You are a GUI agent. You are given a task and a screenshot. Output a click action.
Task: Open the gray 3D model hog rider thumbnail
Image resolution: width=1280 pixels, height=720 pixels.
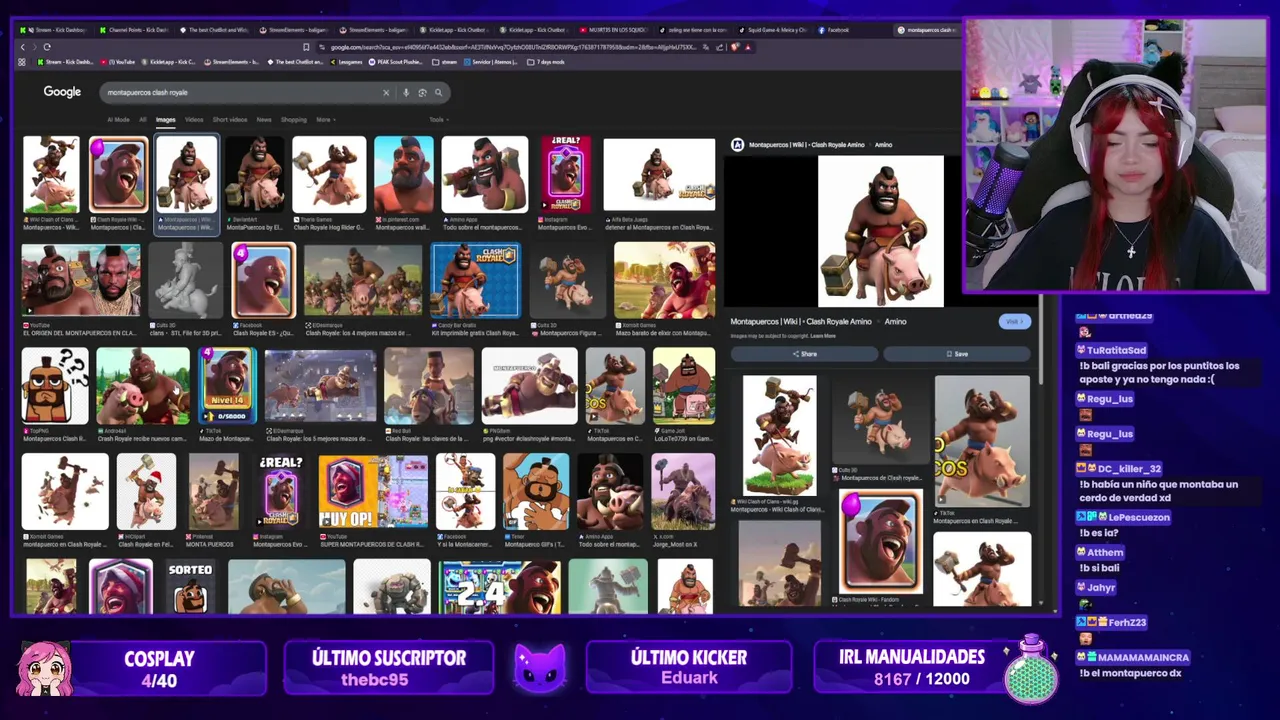(x=186, y=280)
